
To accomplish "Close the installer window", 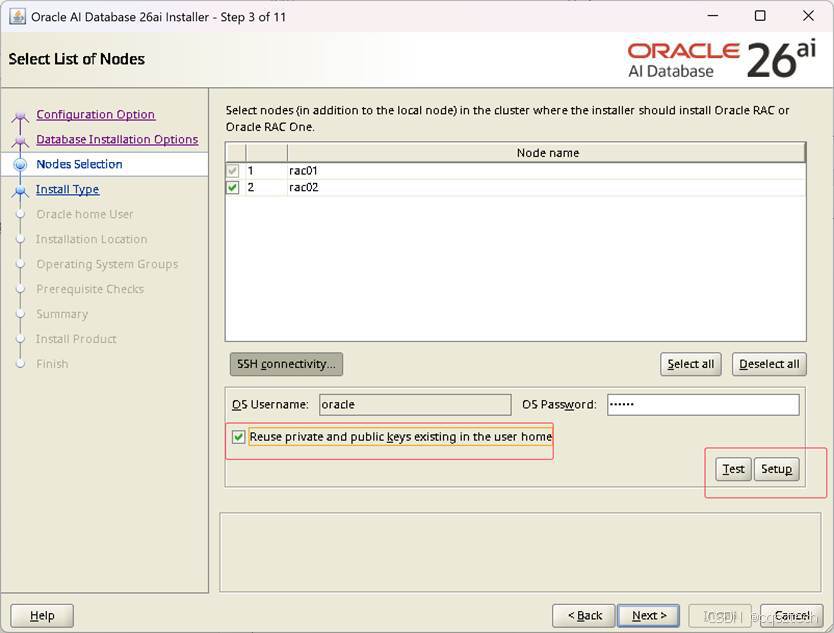I will (808, 16).
